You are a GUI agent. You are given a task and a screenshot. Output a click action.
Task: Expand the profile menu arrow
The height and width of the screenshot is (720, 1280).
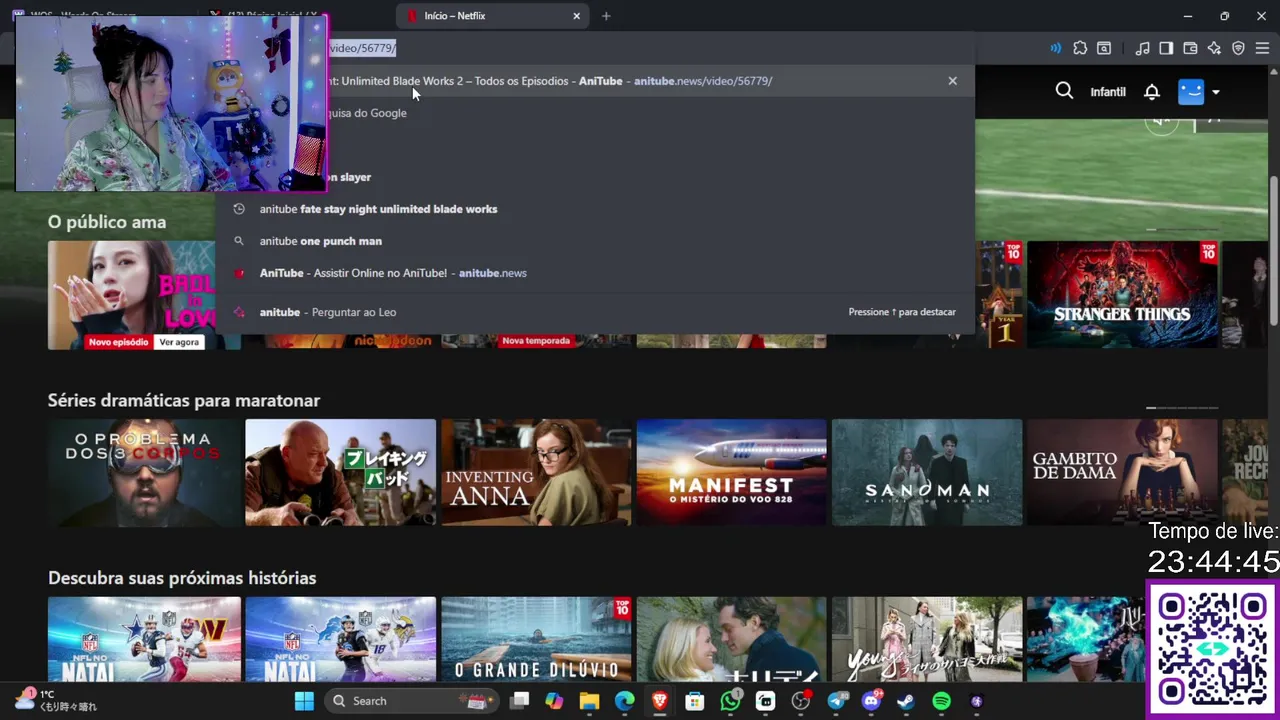click(1216, 92)
